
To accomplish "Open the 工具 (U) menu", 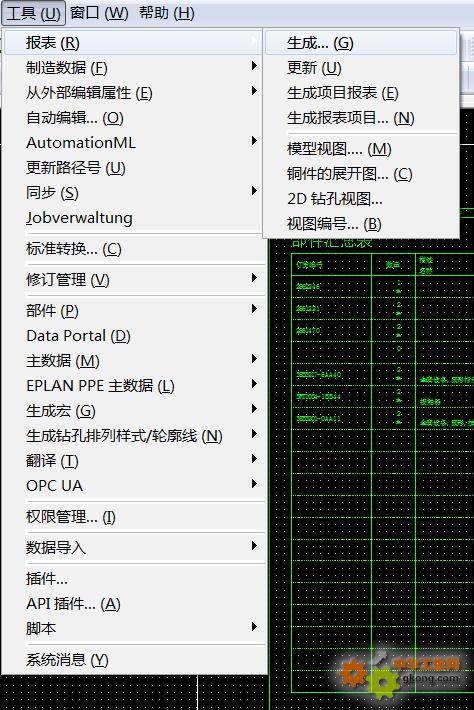I will (34, 13).
